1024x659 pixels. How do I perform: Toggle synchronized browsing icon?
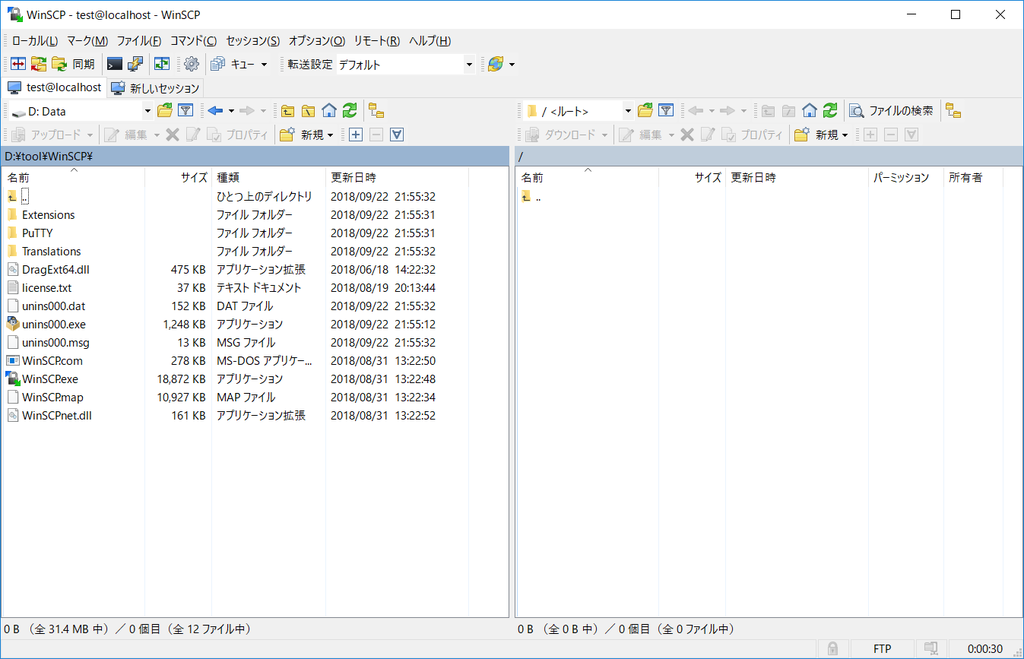pos(161,64)
